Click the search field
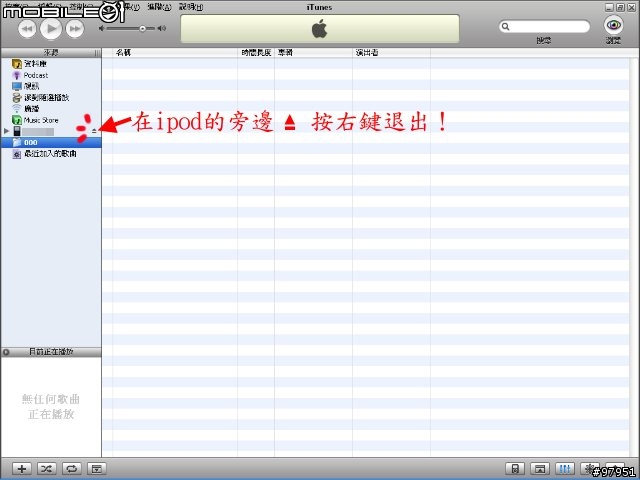The height and width of the screenshot is (480, 640). 544,27
